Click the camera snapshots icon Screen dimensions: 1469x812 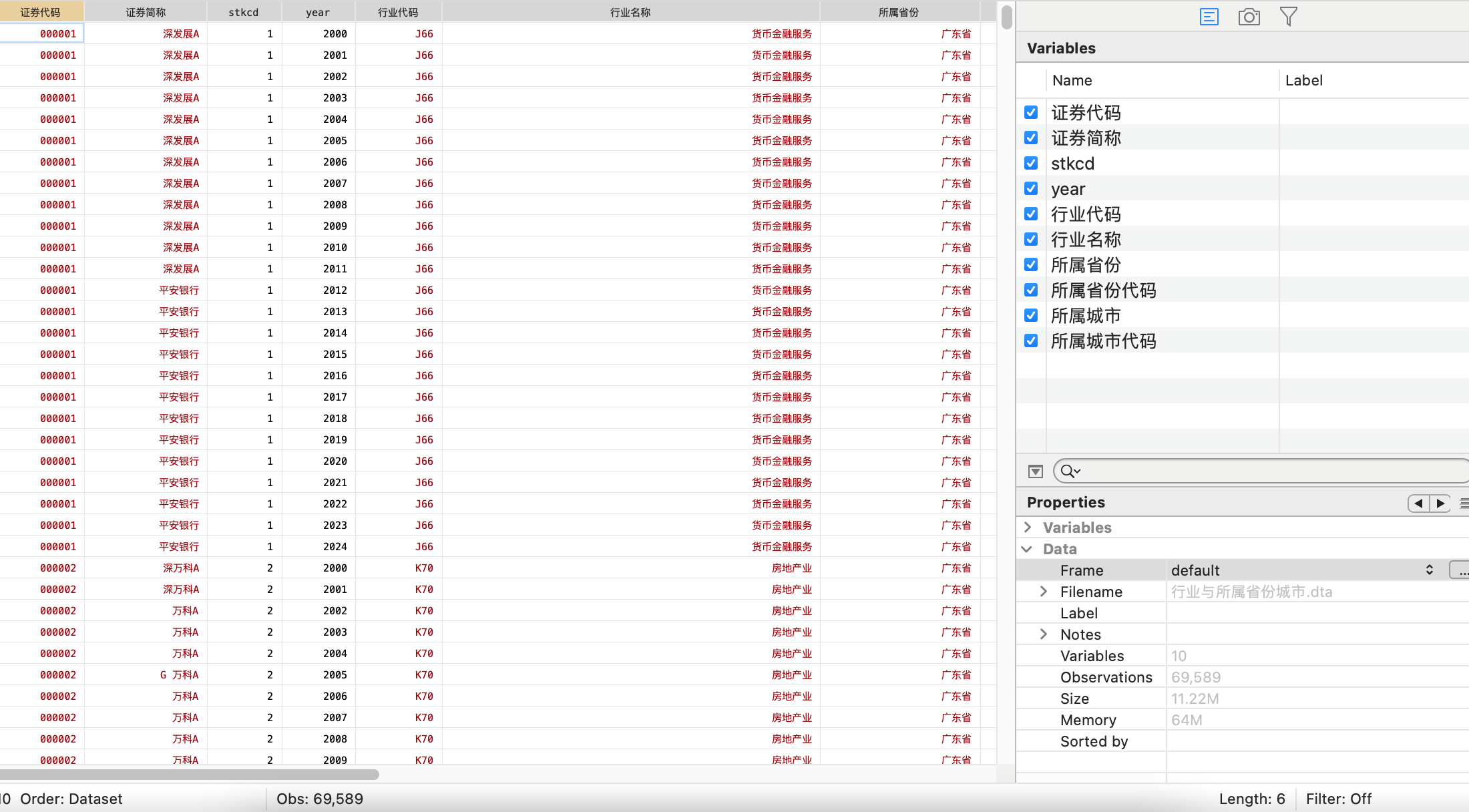click(1249, 17)
